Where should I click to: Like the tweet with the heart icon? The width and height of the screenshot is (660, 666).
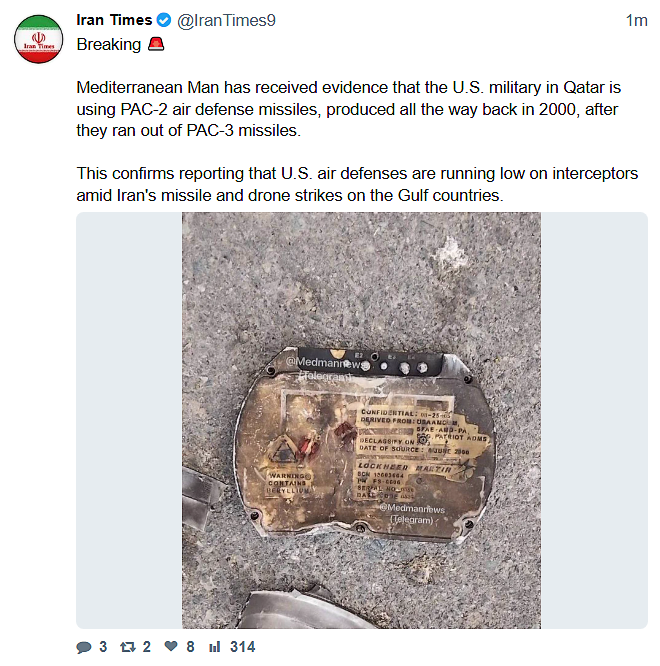(x=171, y=646)
